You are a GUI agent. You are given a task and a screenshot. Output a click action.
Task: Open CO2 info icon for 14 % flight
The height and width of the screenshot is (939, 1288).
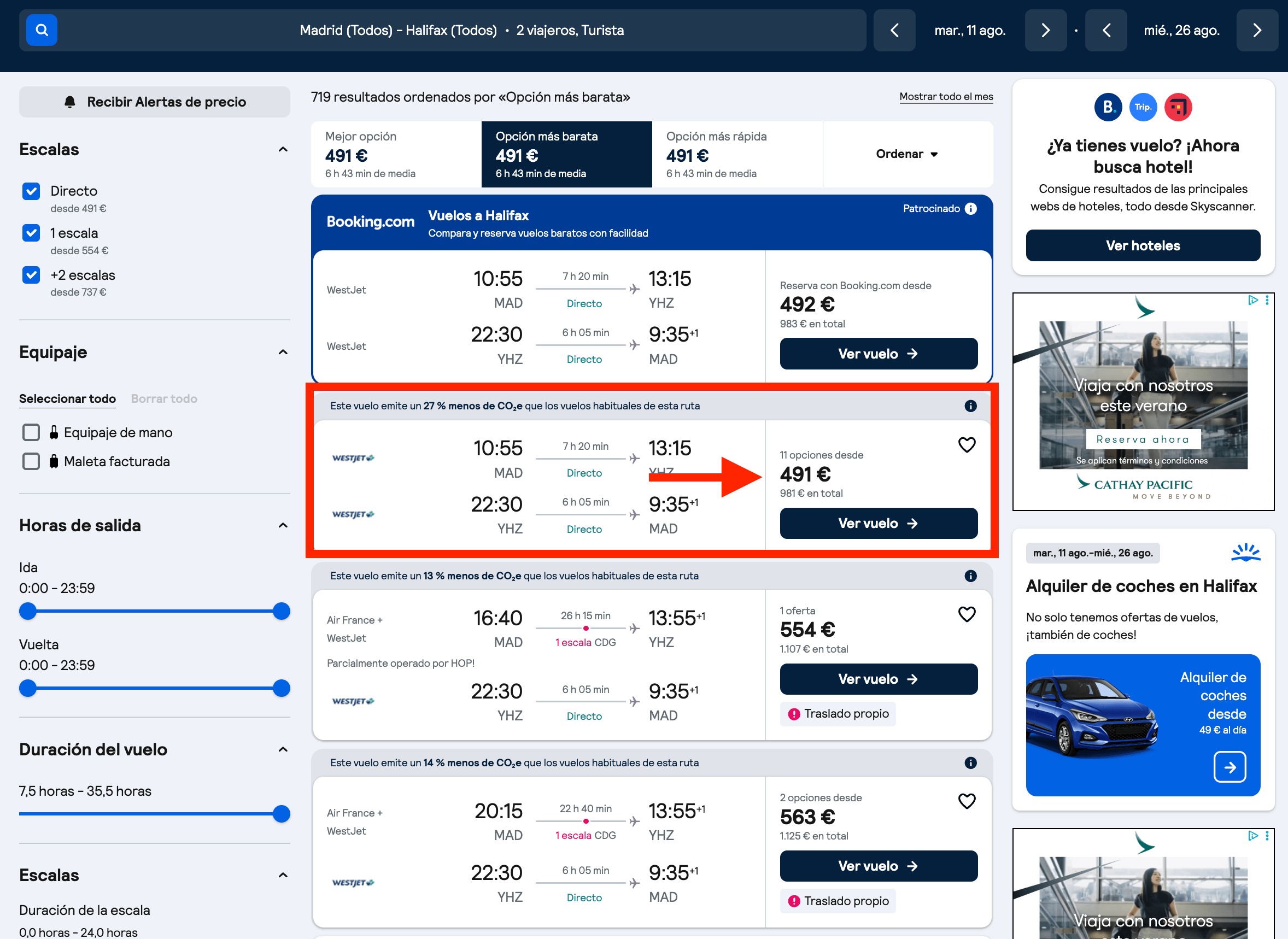[x=970, y=763]
